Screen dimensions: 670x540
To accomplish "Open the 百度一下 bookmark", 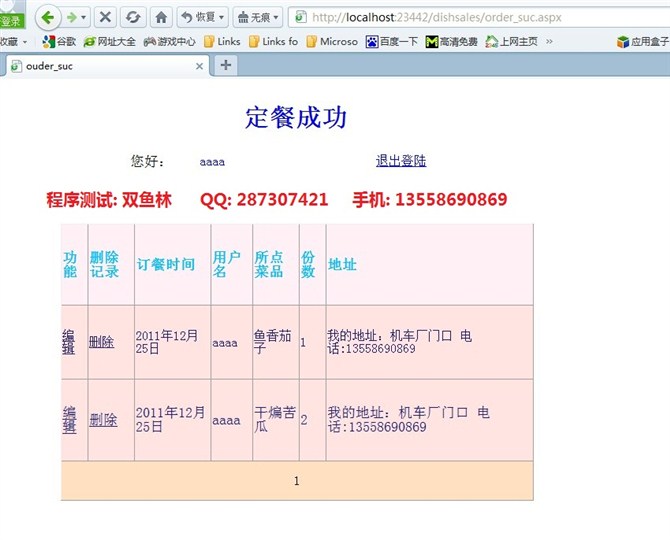I will pyautogui.click(x=392, y=42).
